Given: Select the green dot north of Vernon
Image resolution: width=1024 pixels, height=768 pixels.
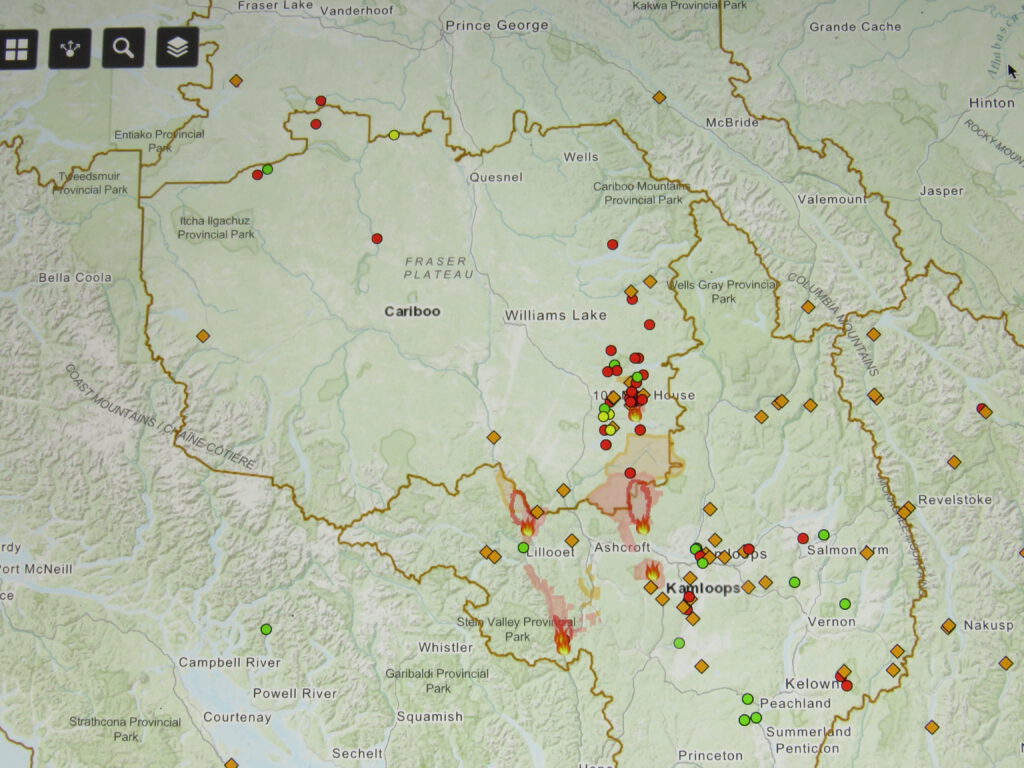Looking at the screenshot, I should [x=845, y=604].
